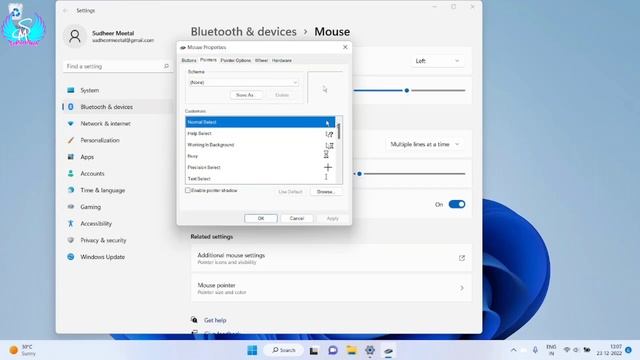640x360 pixels.
Task: Open the Scheme dropdown
Action: pyautogui.click(x=243, y=82)
